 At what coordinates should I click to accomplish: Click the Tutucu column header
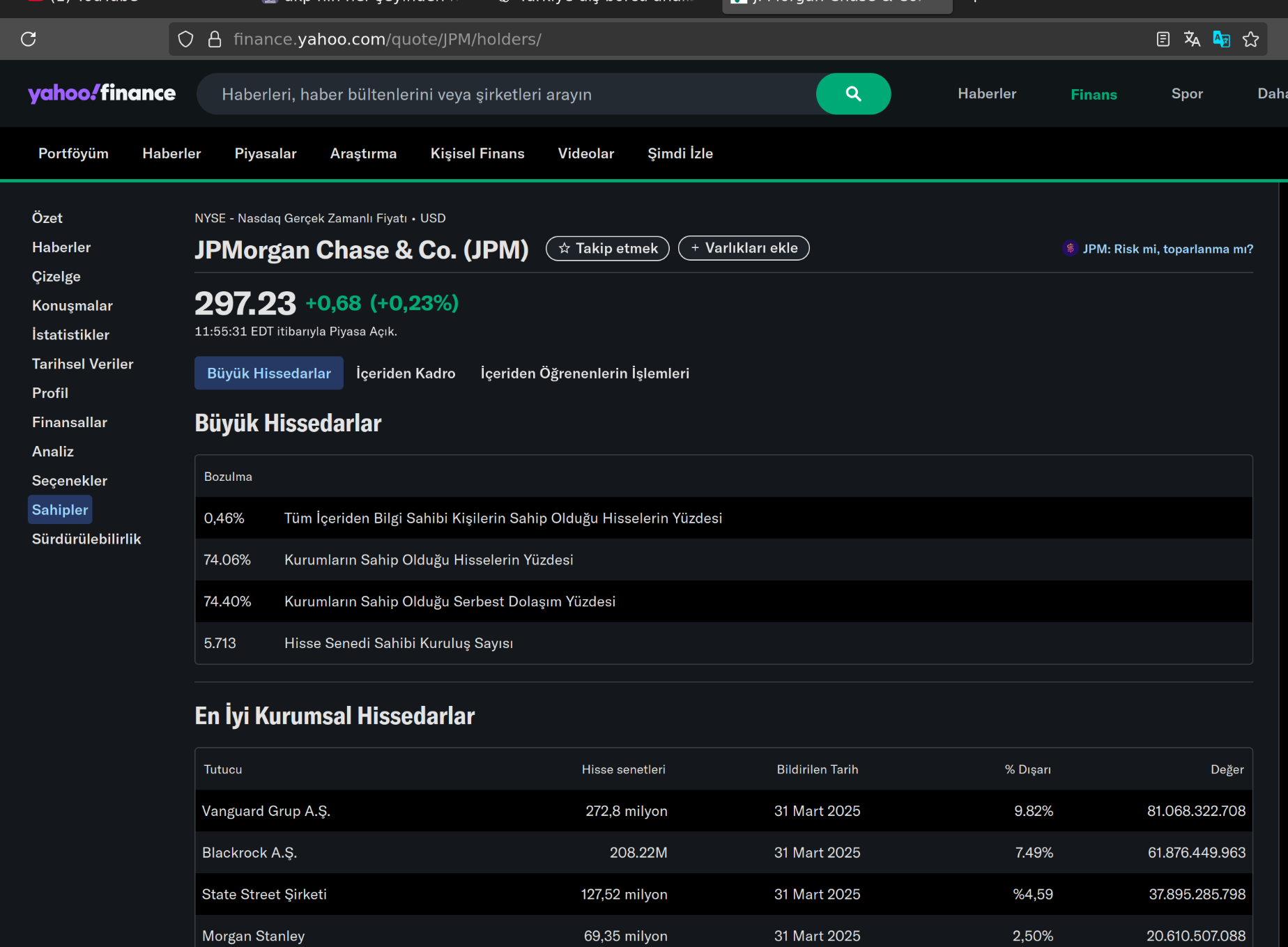pos(223,769)
